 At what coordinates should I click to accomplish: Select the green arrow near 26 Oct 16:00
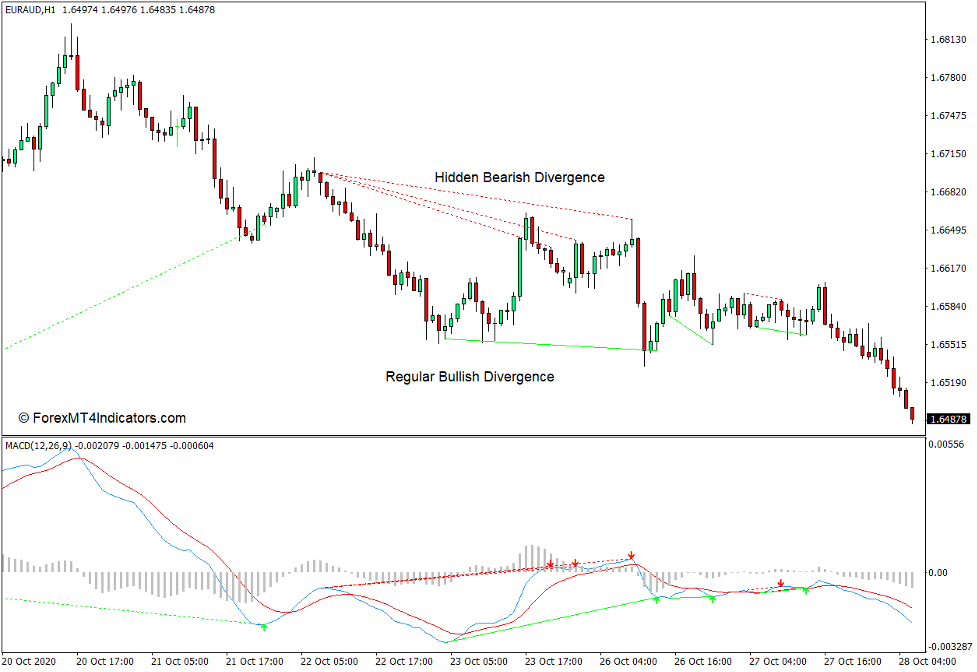(x=713, y=598)
